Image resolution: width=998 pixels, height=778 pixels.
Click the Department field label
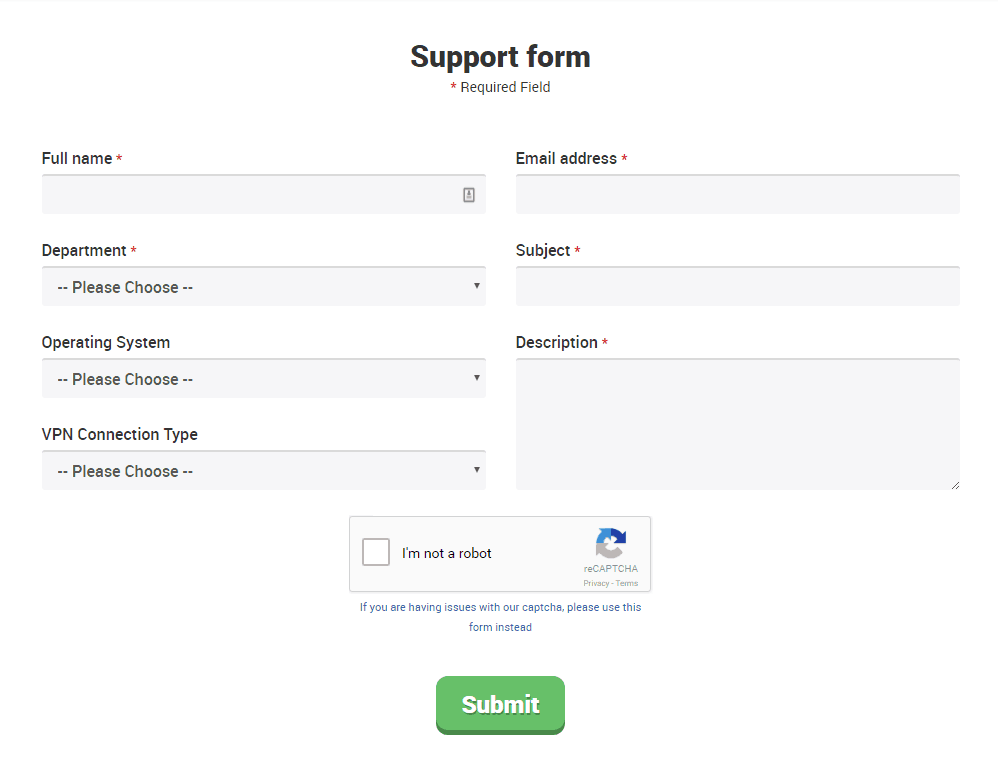[84, 251]
